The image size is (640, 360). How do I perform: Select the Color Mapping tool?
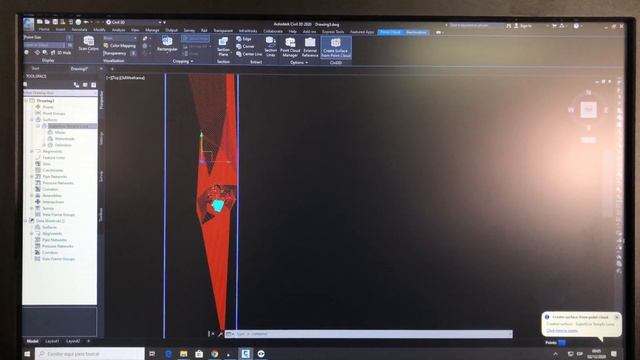coord(120,46)
